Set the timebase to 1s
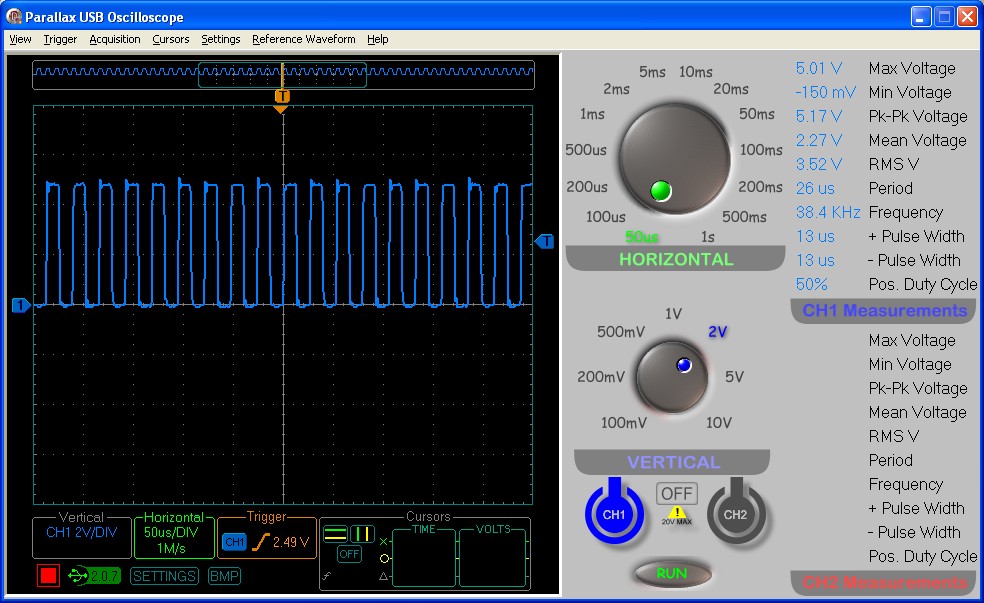984x603 pixels. [708, 237]
